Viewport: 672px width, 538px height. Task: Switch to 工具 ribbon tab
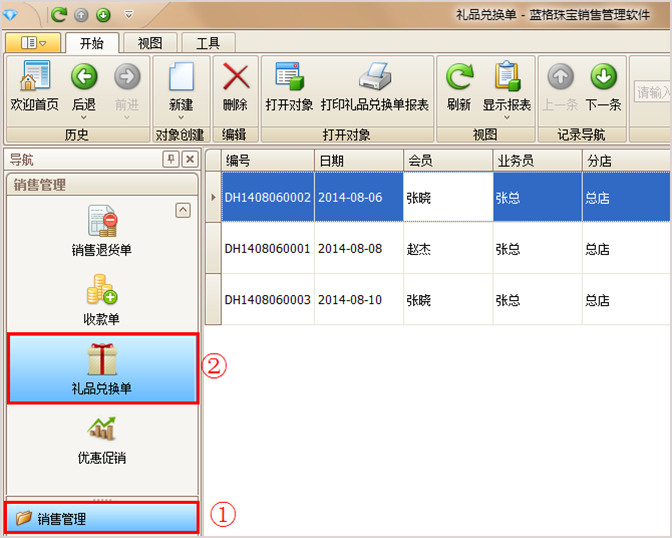click(208, 43)
